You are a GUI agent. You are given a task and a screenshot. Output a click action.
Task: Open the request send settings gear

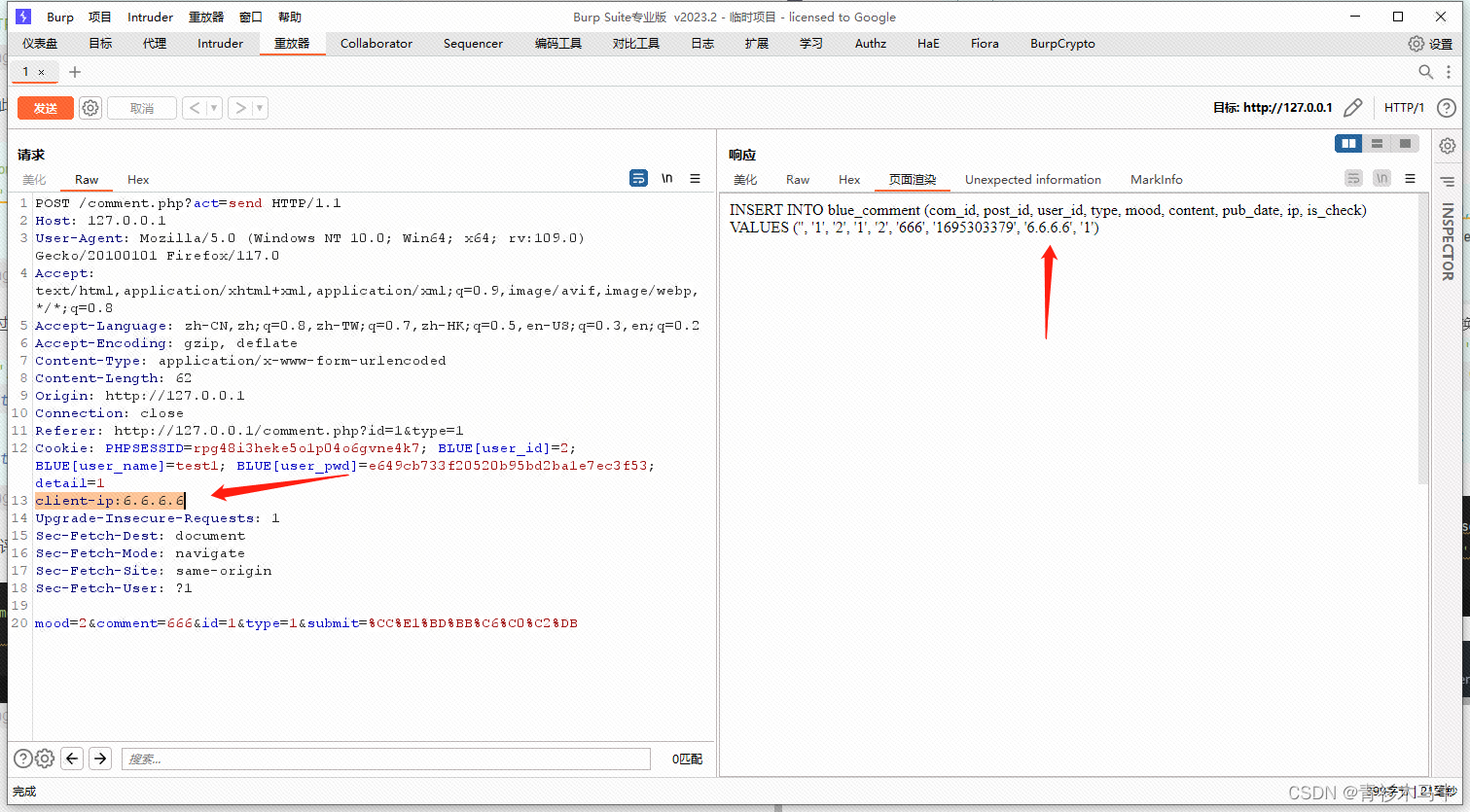(90, 108)
